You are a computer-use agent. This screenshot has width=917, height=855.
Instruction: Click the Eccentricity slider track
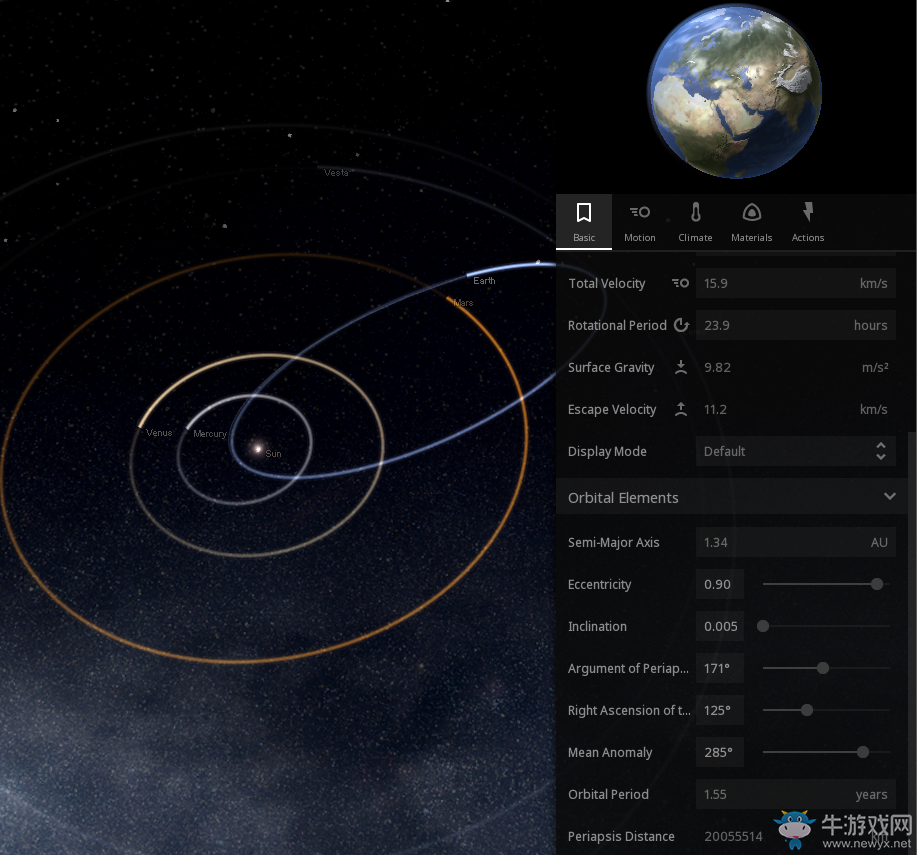(x=820, y=584)
